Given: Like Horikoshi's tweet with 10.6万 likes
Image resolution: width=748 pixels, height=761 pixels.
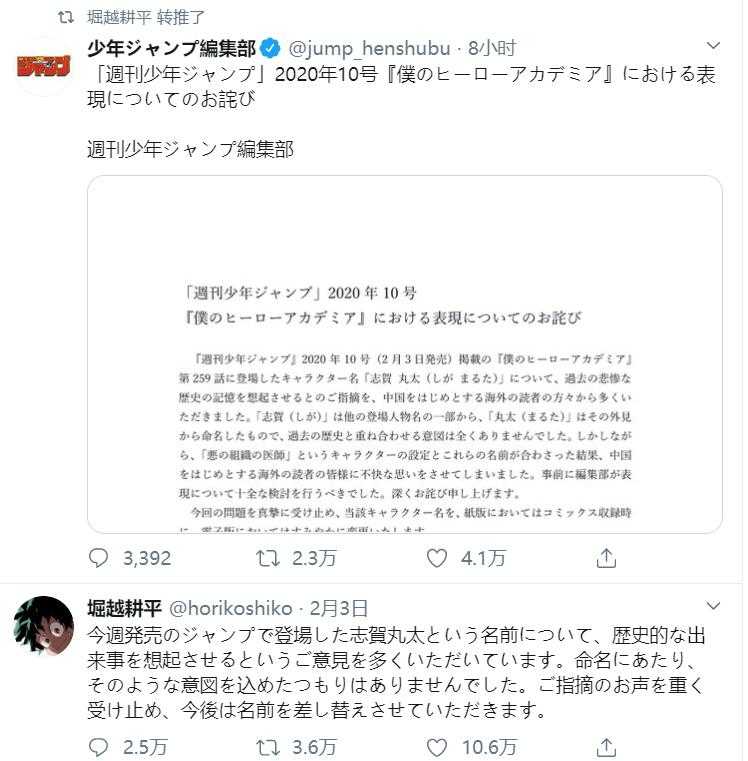Looking at the screenshot, I should point(437,747).
